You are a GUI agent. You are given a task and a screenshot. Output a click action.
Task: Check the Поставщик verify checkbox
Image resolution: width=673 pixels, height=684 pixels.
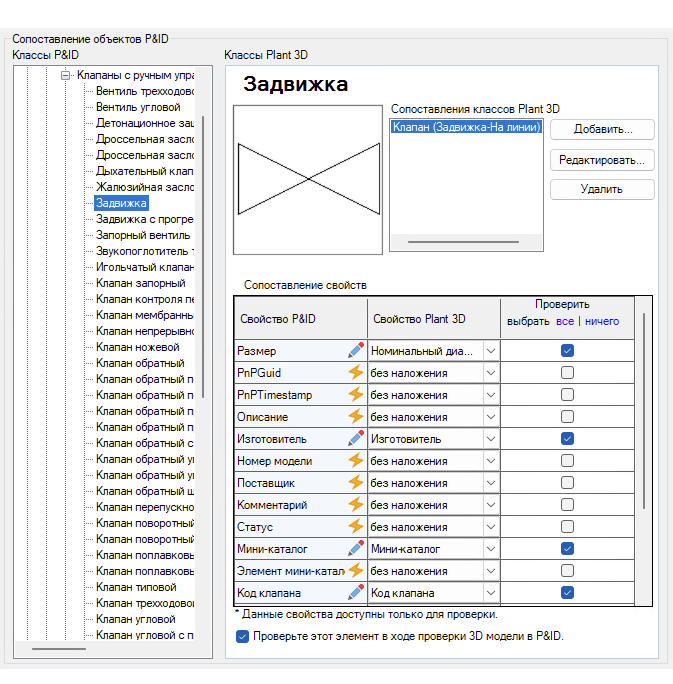point(567,482)
